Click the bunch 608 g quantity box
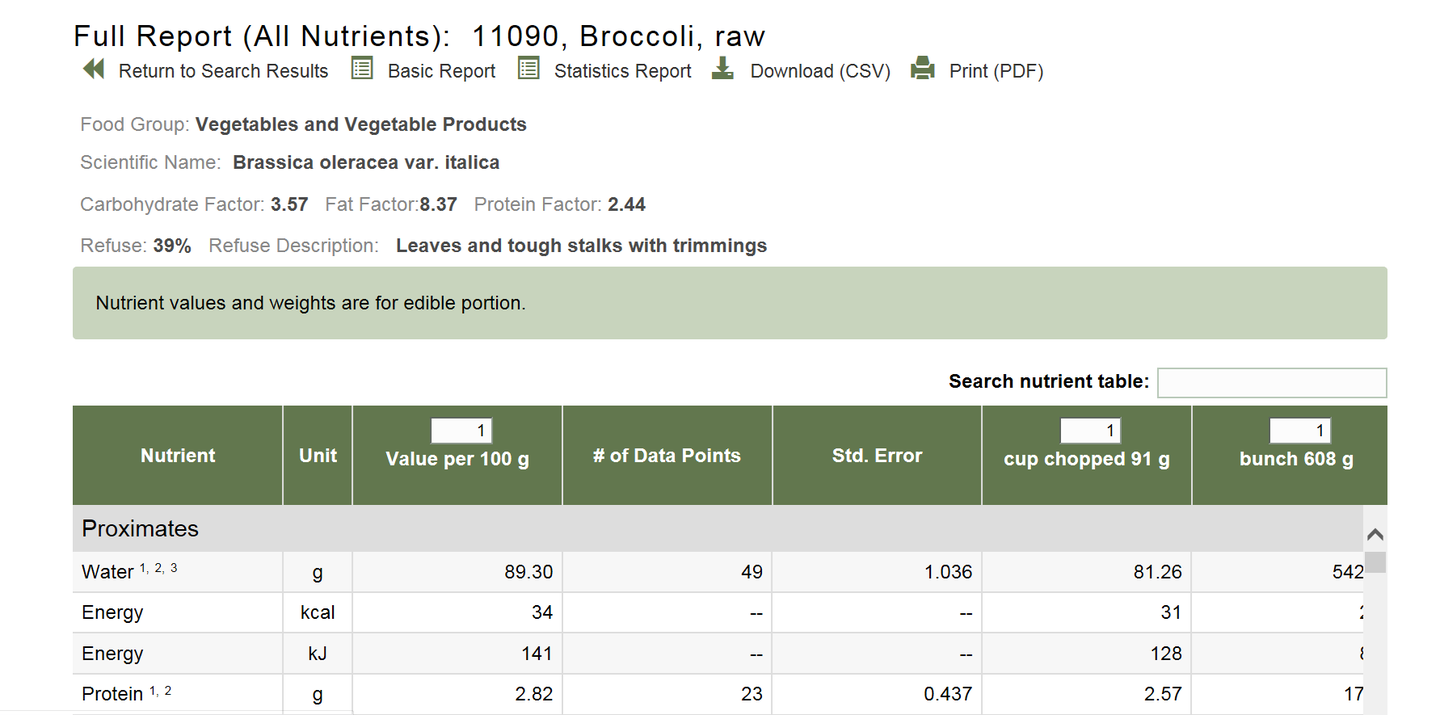1440x715 pixels. pos(1300,431)
